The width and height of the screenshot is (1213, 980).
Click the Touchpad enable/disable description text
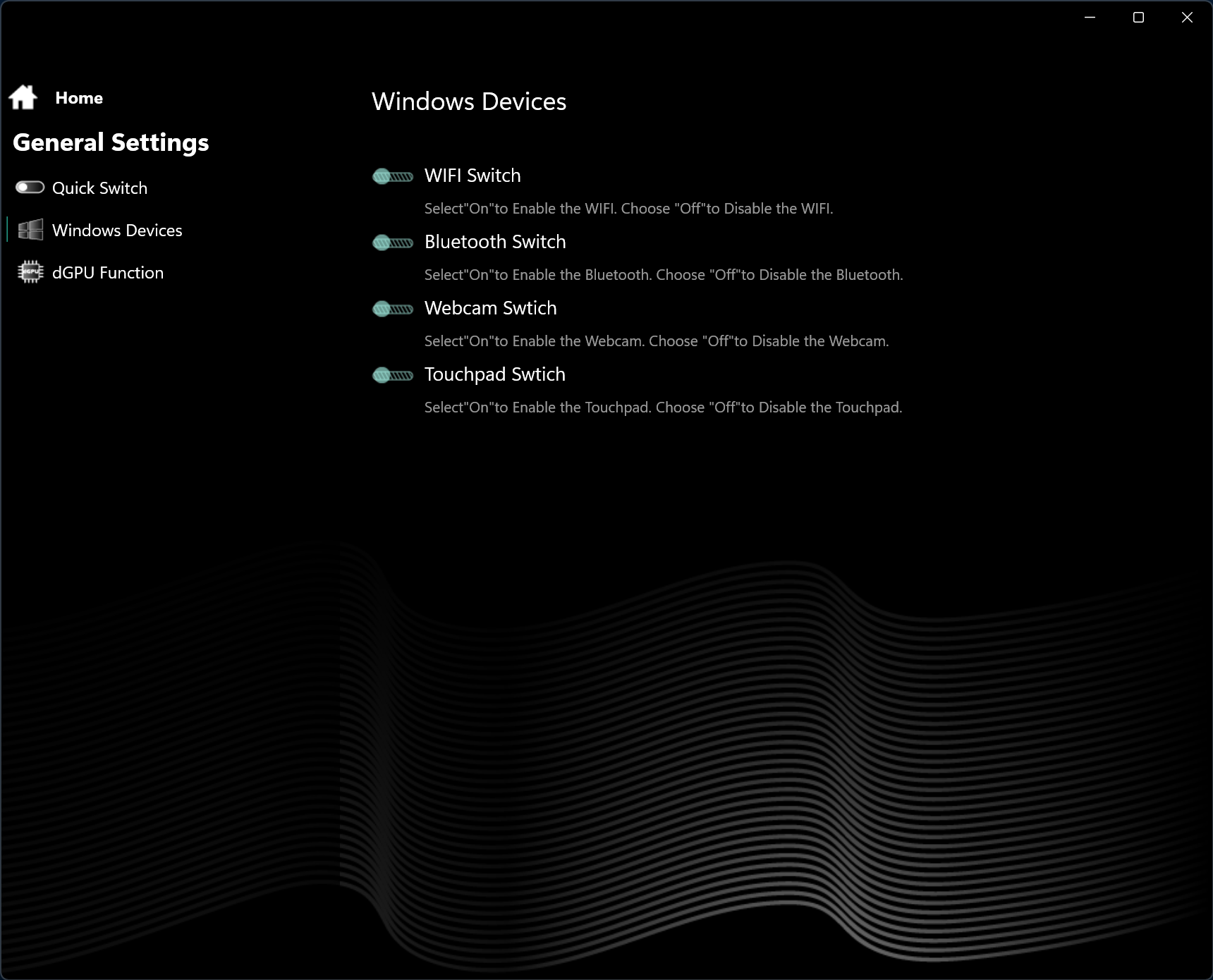click(664, 408)
